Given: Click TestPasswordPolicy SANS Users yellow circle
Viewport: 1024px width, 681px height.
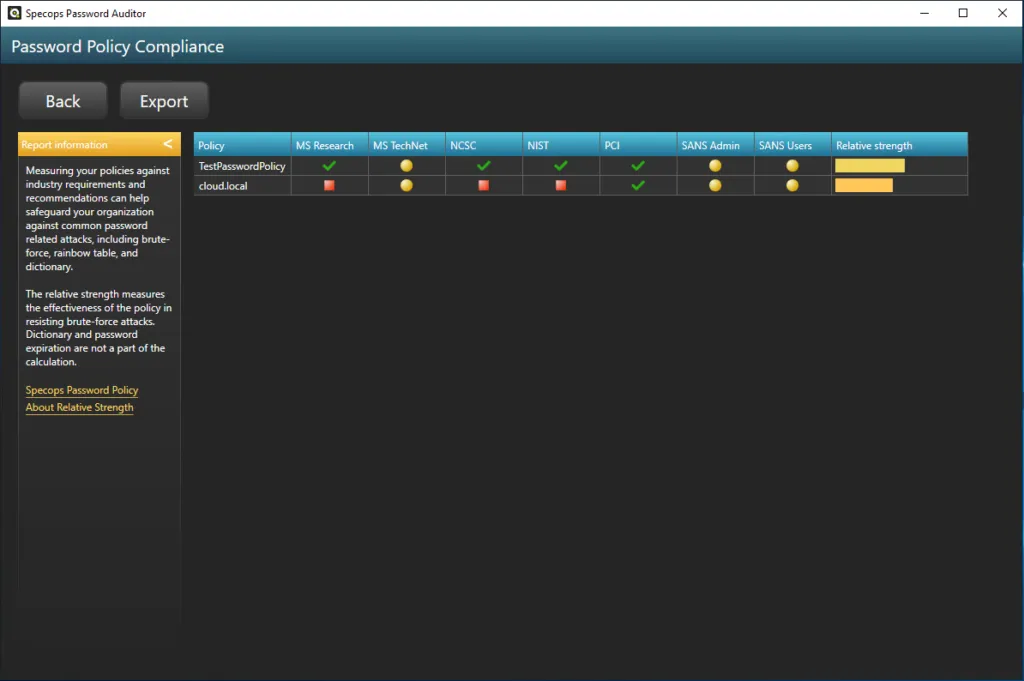Looking at the screenshot, I should pyautogui.click(x=792, y=165).
